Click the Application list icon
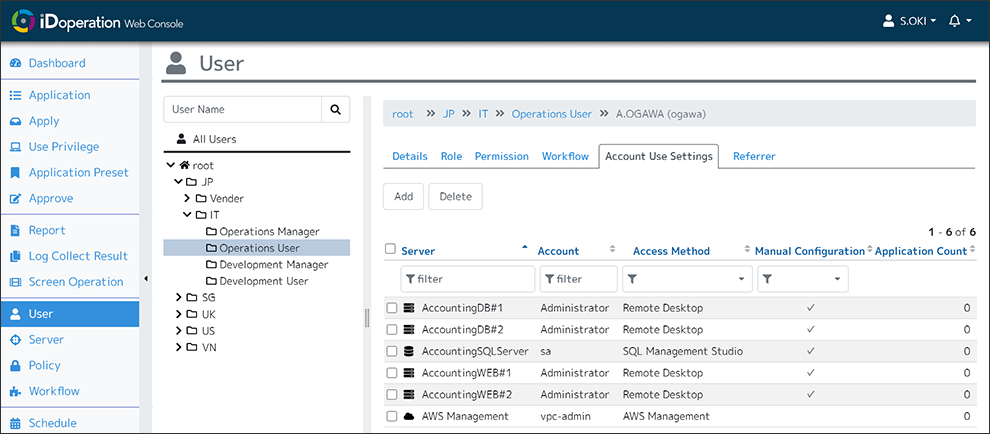The image size is (990, 434). click(16, 95)
